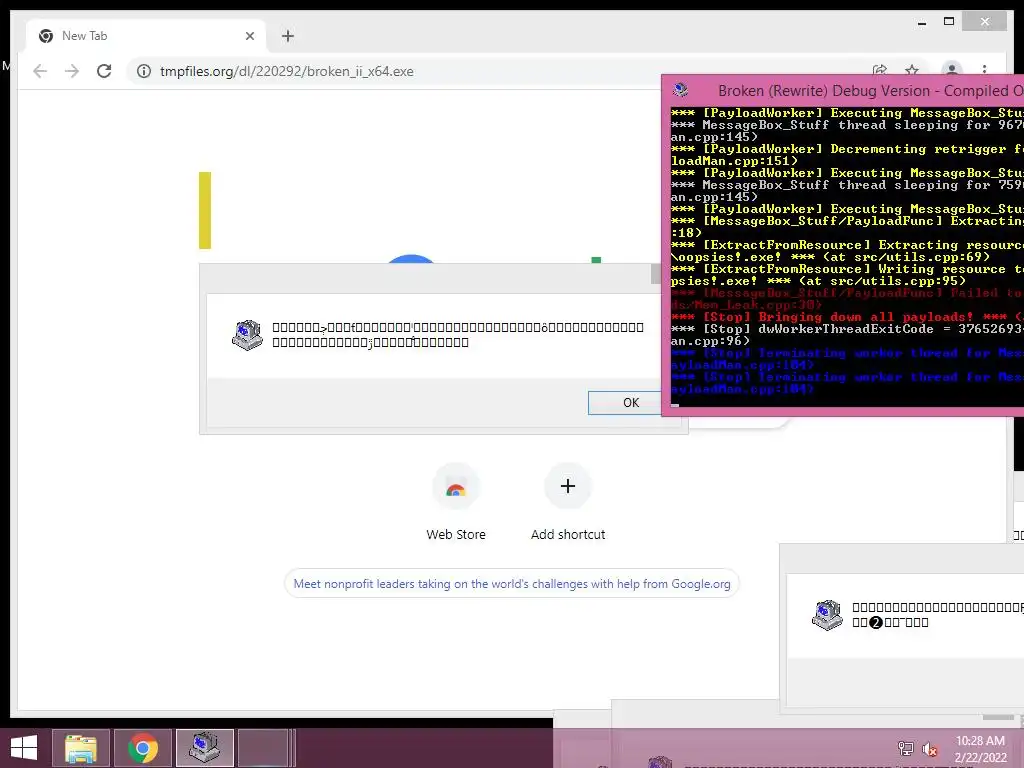This screenshot has width=1024, height=768.
Task: Open the network tray icon
Action: coord(906,749)
